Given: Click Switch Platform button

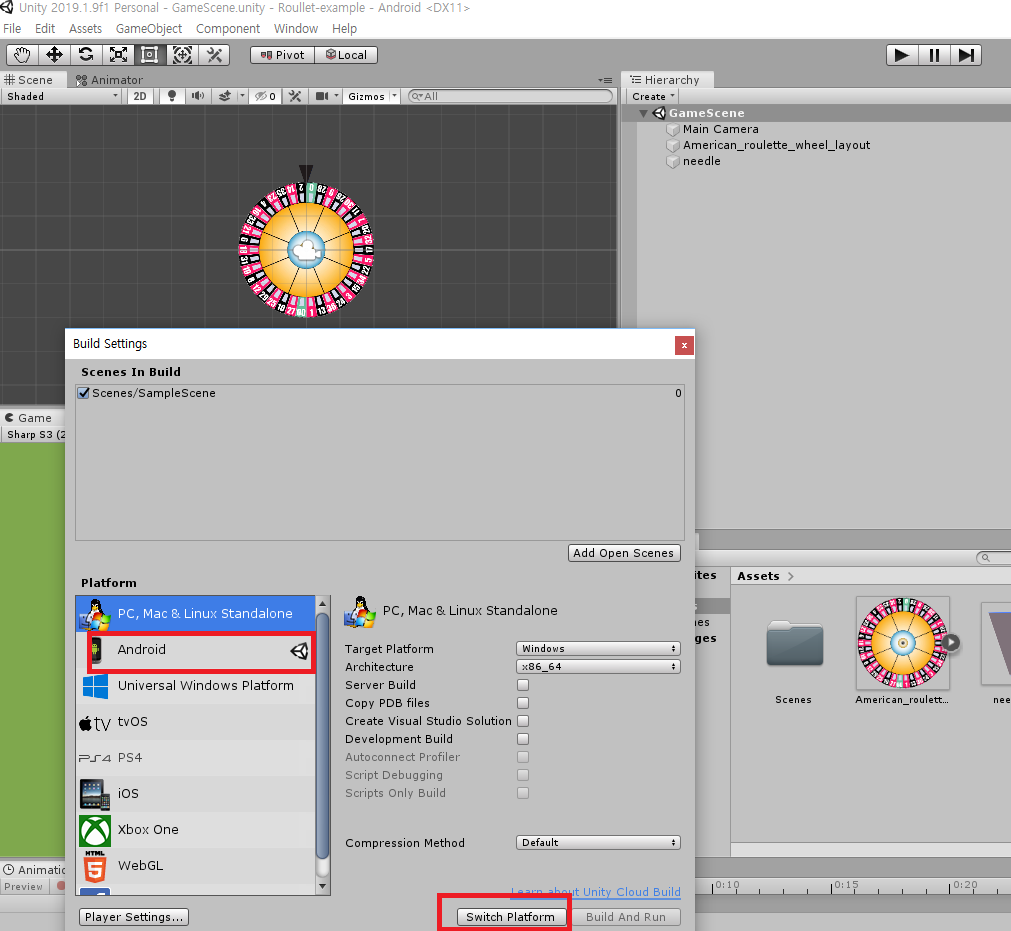Looking at the screenshot, I should pyautogui.click(x=510, y=917).
